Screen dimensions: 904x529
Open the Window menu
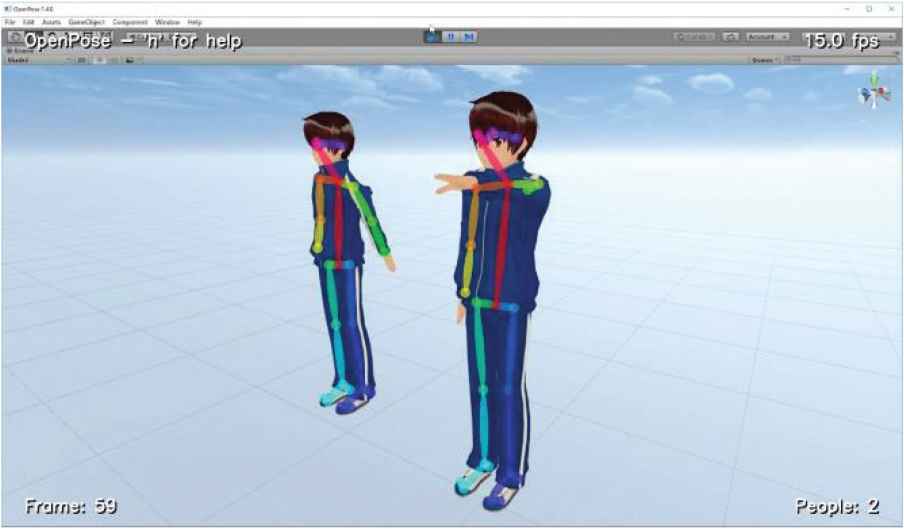(167, 22)
